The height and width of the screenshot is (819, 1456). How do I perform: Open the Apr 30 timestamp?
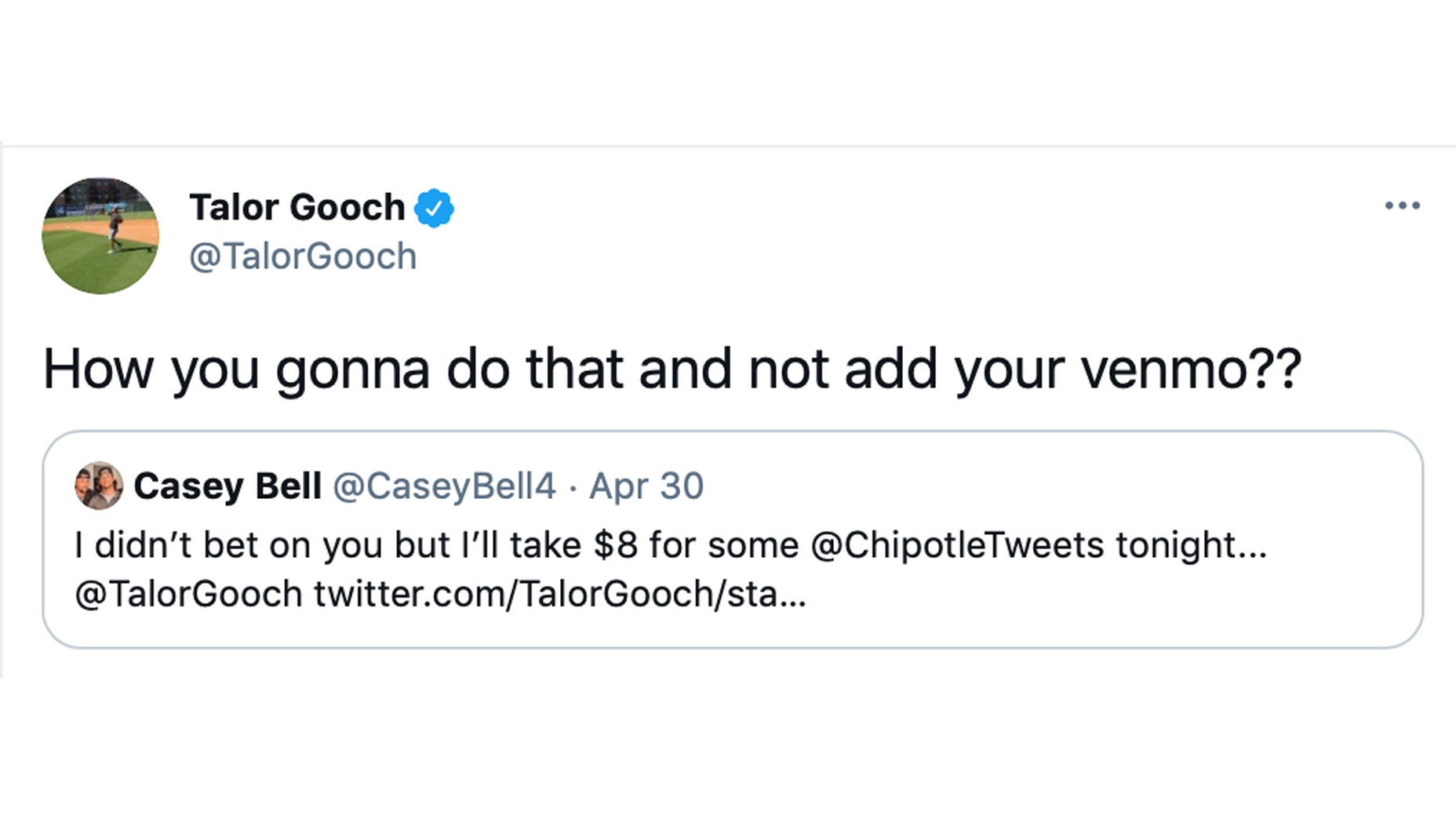646,486
